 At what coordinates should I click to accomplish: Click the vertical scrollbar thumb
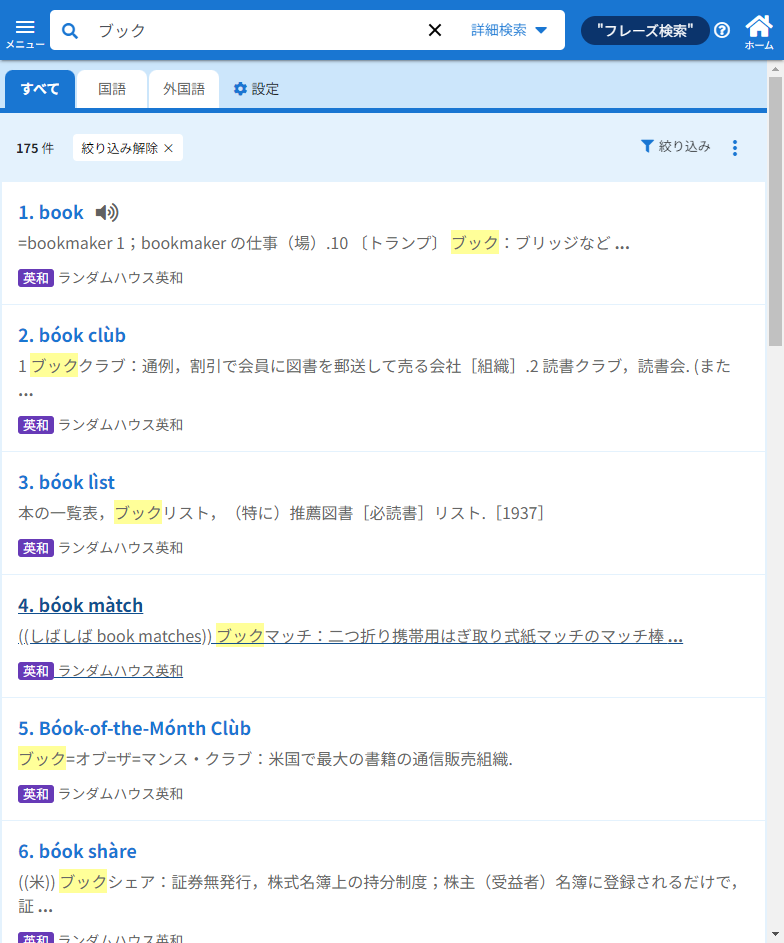775,210
